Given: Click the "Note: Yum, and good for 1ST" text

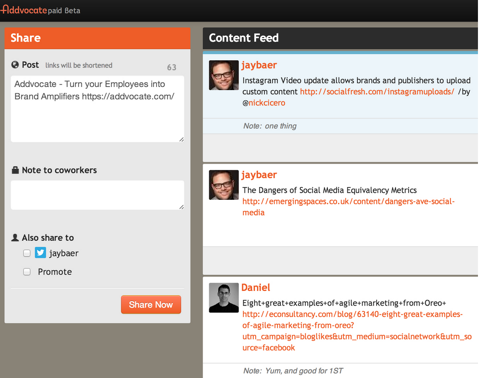Looking at the screenshot, I should [293, 371].
